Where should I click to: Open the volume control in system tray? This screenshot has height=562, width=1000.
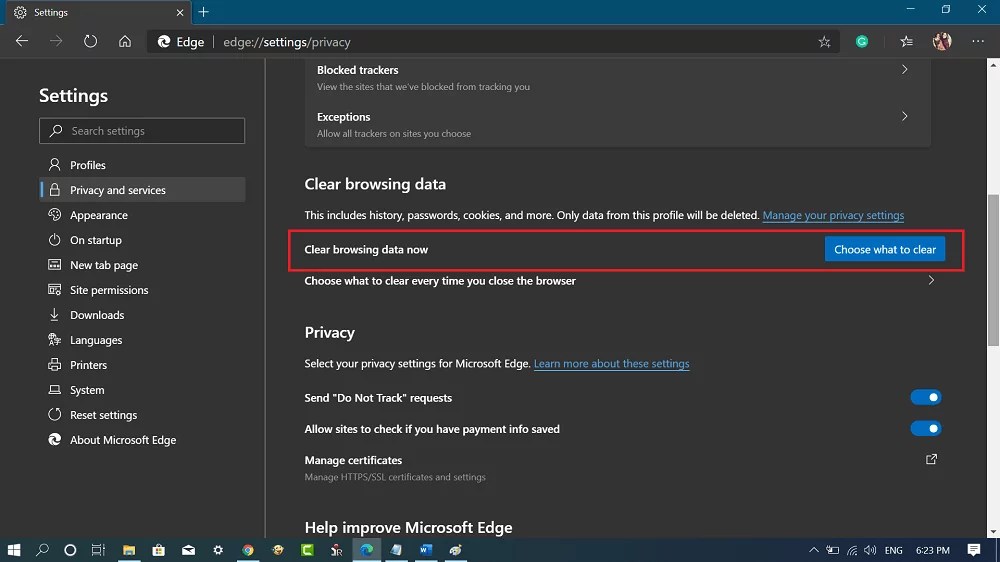coord(870,550)
